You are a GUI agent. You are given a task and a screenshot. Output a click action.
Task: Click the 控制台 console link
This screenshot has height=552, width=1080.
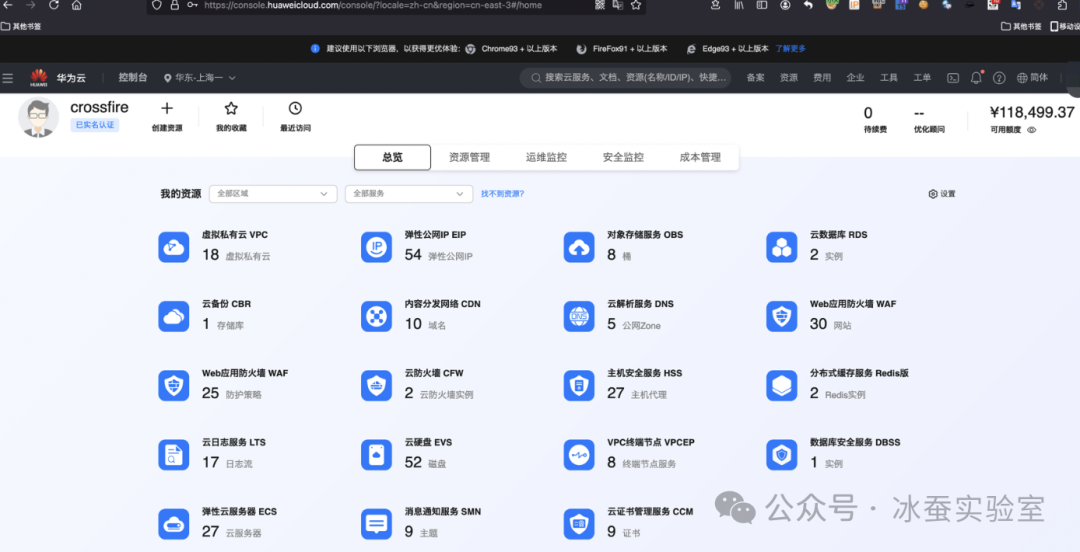click(133, 78)
